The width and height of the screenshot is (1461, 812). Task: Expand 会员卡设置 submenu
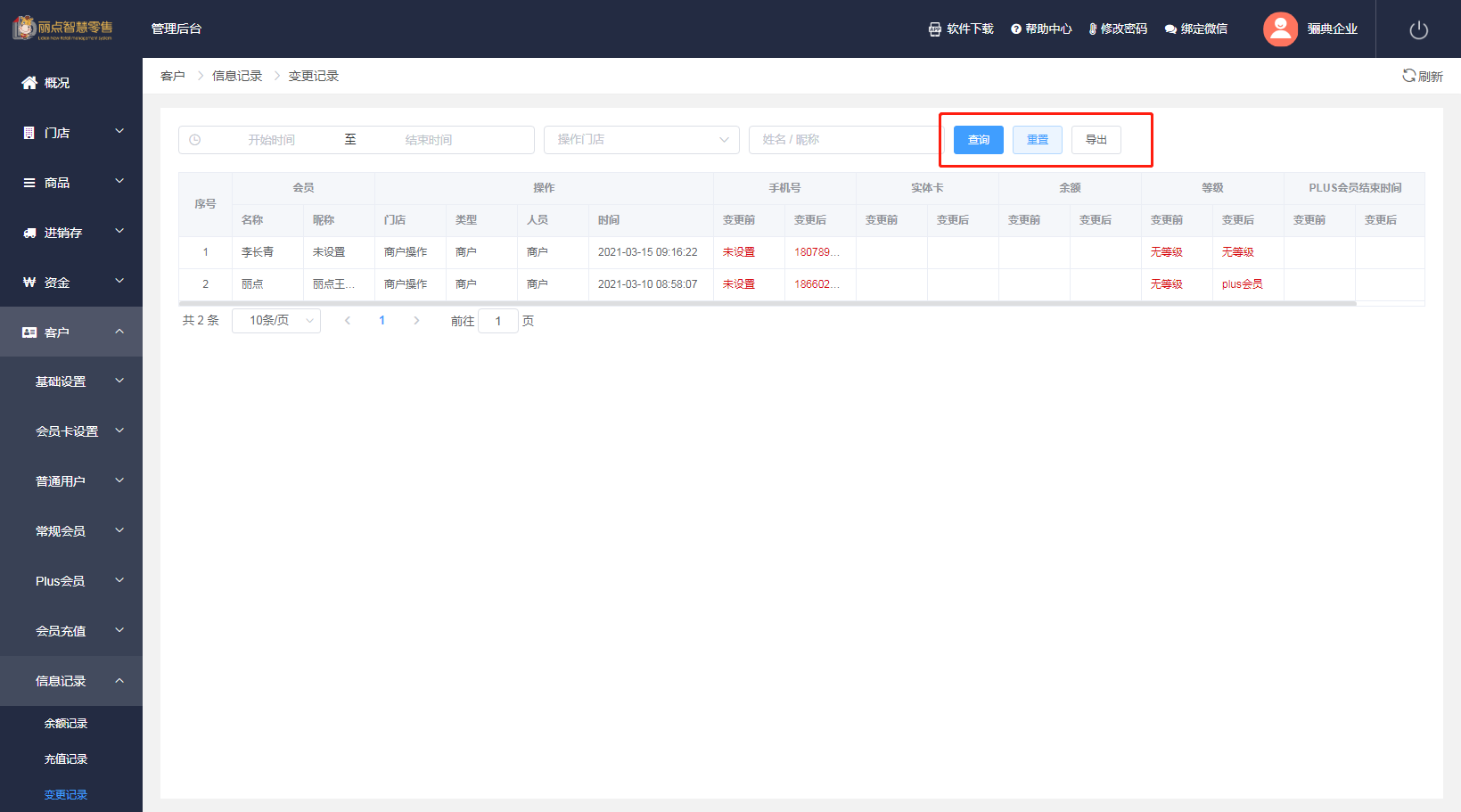pyautogui.click(x=71, y=431)
